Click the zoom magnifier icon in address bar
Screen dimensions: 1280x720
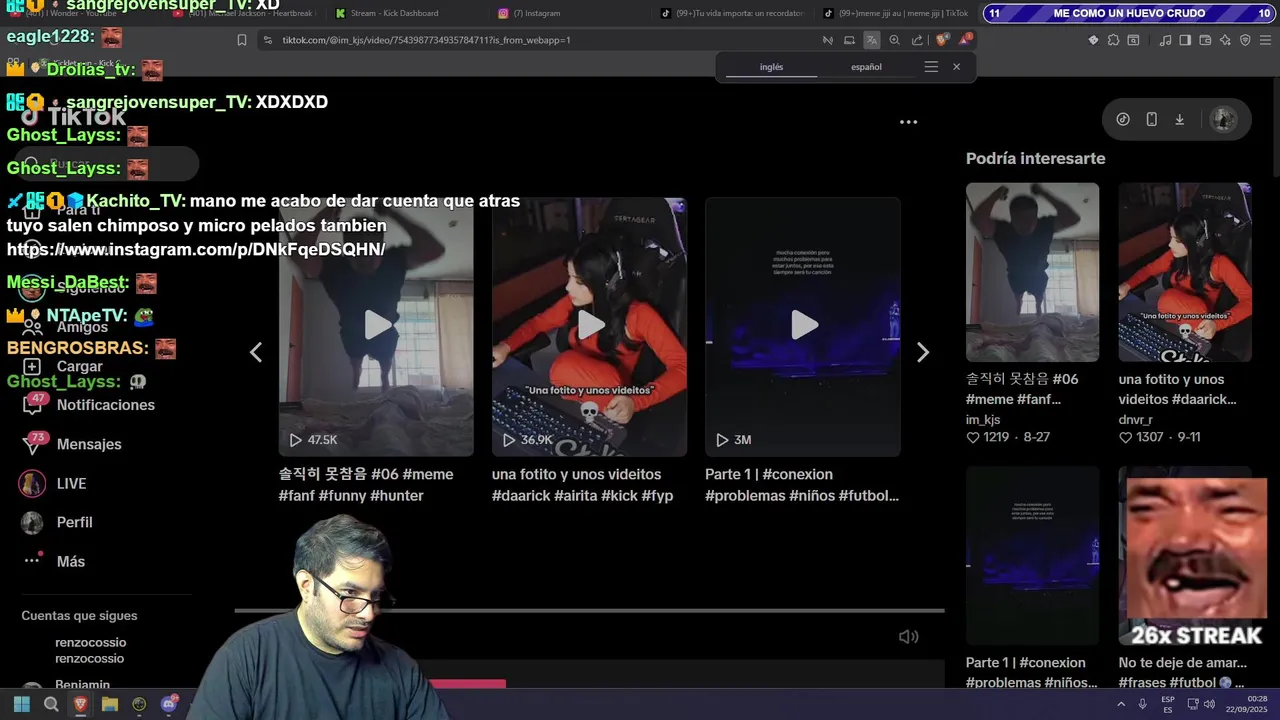click(x=894, y=40)
